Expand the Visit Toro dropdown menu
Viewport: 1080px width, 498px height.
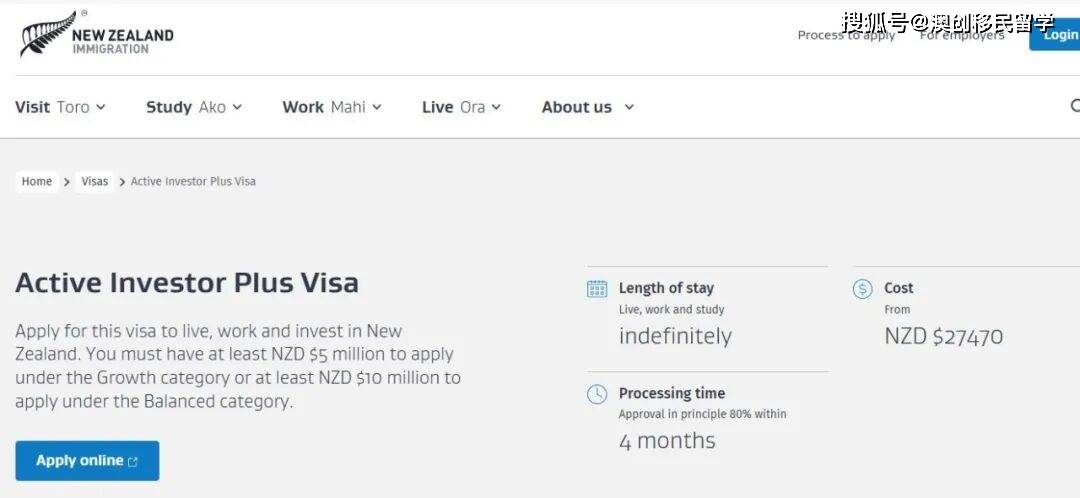pyautogui.click(x=61, y=107)
